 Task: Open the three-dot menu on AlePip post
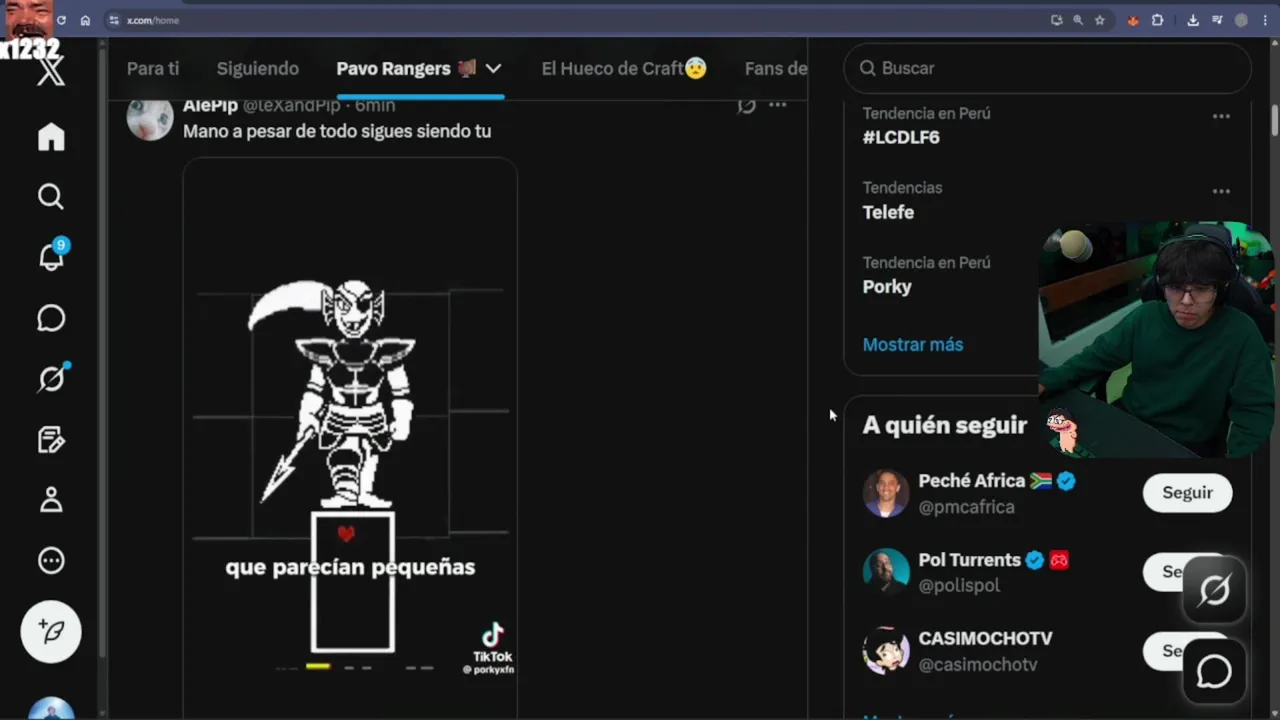point(777,105)
